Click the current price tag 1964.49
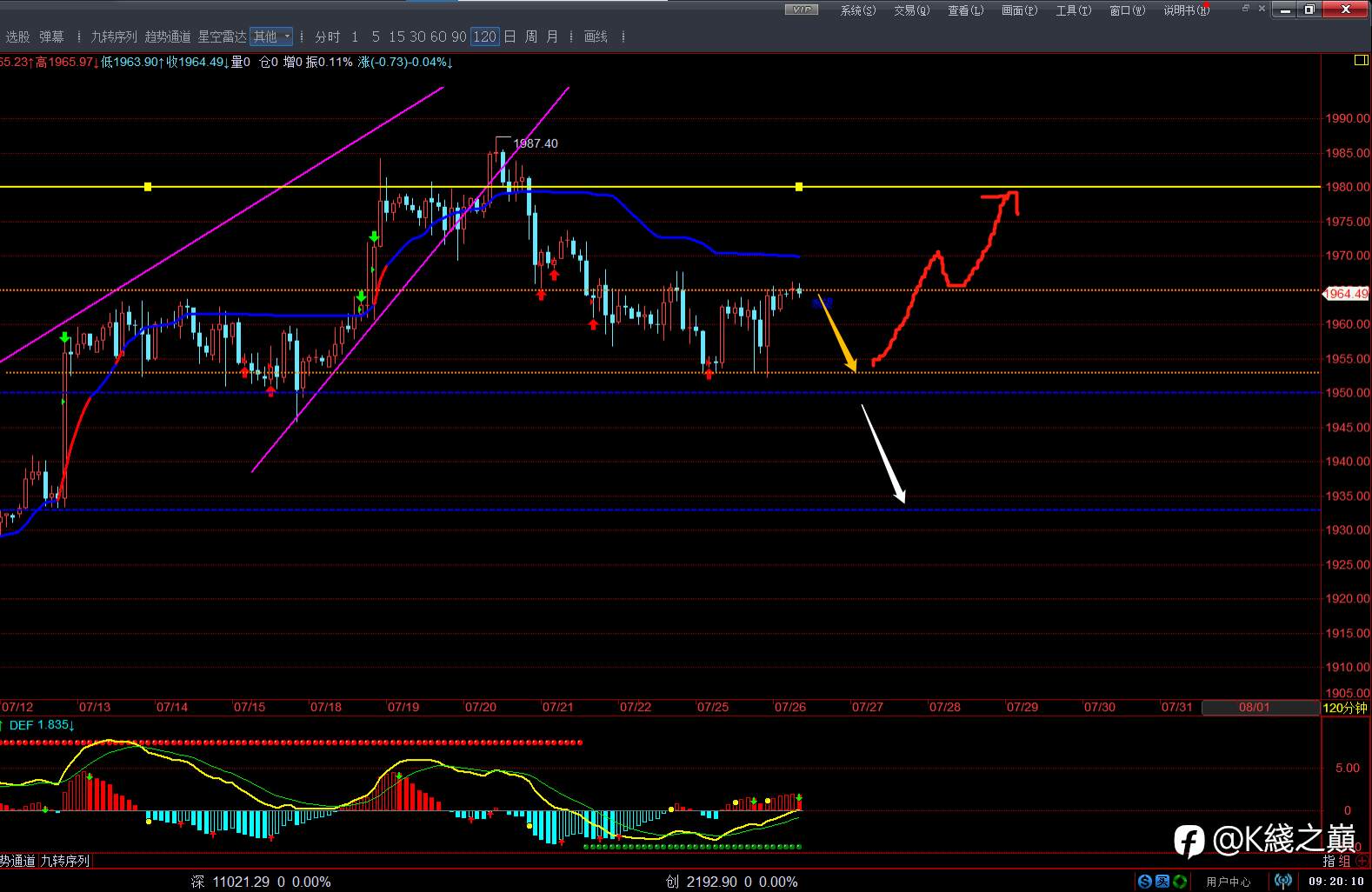1372x892 pixels. (1346, 293)
